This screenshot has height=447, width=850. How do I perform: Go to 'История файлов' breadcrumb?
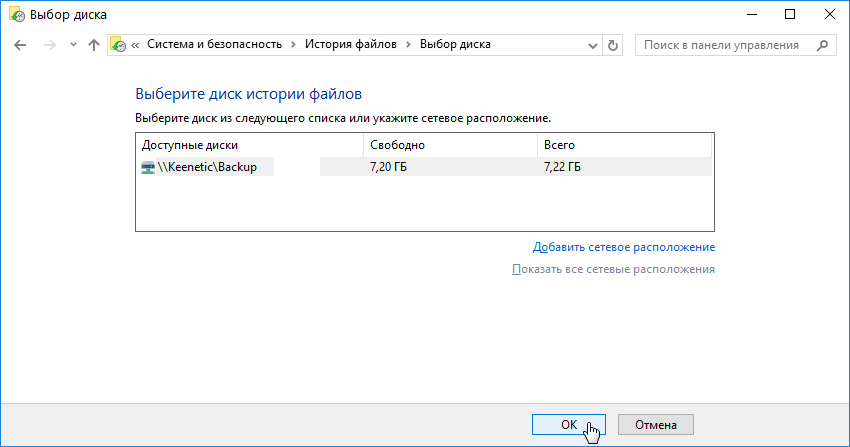coord(351,45)
